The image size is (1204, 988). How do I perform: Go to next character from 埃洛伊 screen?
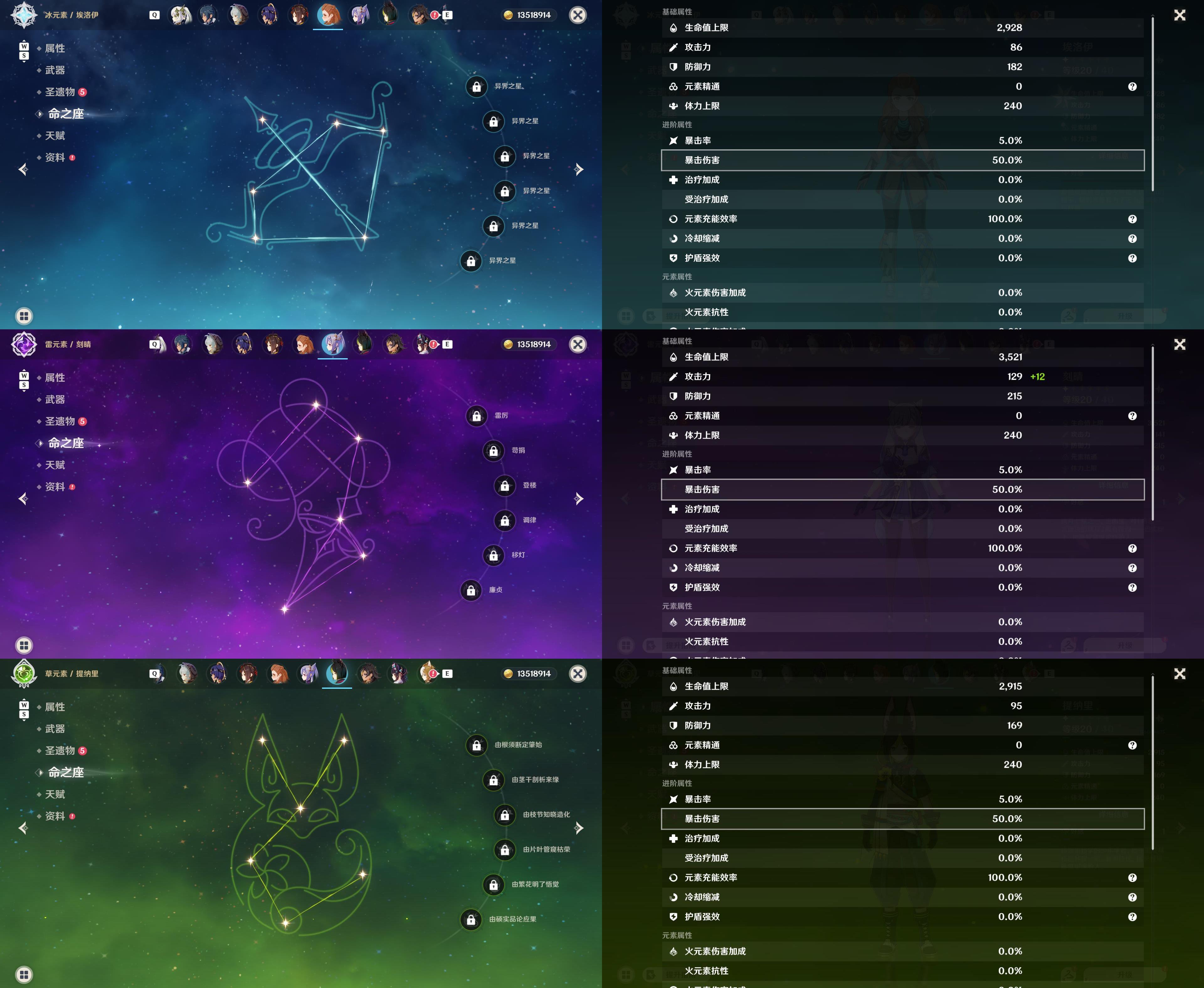pos(579,169)
